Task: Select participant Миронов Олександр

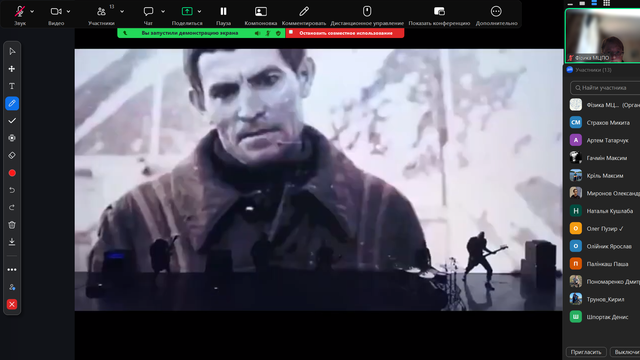Action: coord(604,193)
